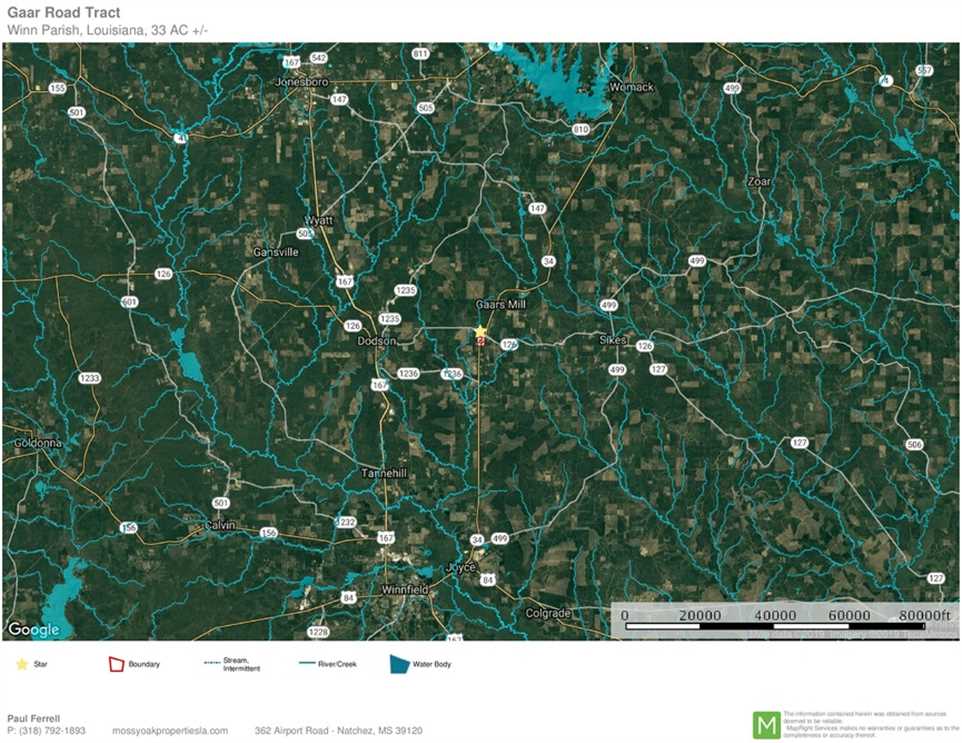The height and width of the screenshot is (743, 962).
Task: Click the Joyce town label
Action: click(x=460, y=568)
